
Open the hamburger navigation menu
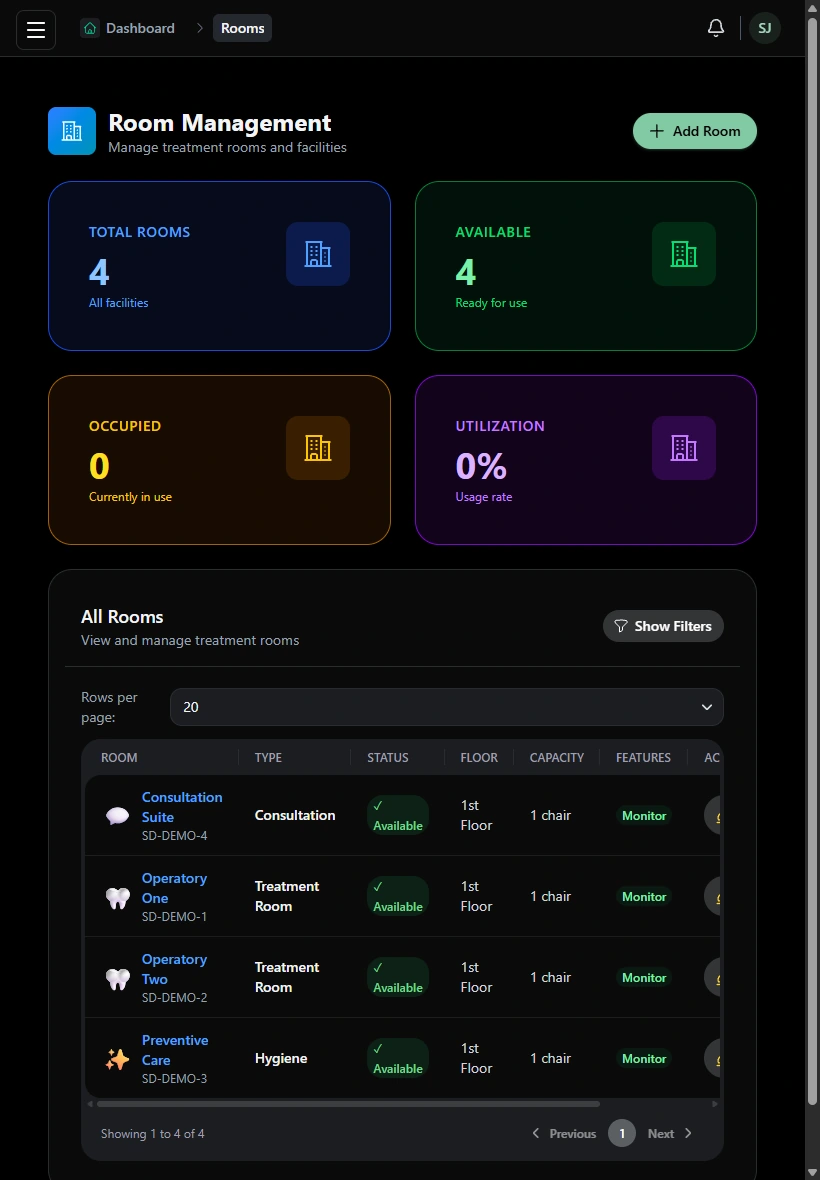36,29
